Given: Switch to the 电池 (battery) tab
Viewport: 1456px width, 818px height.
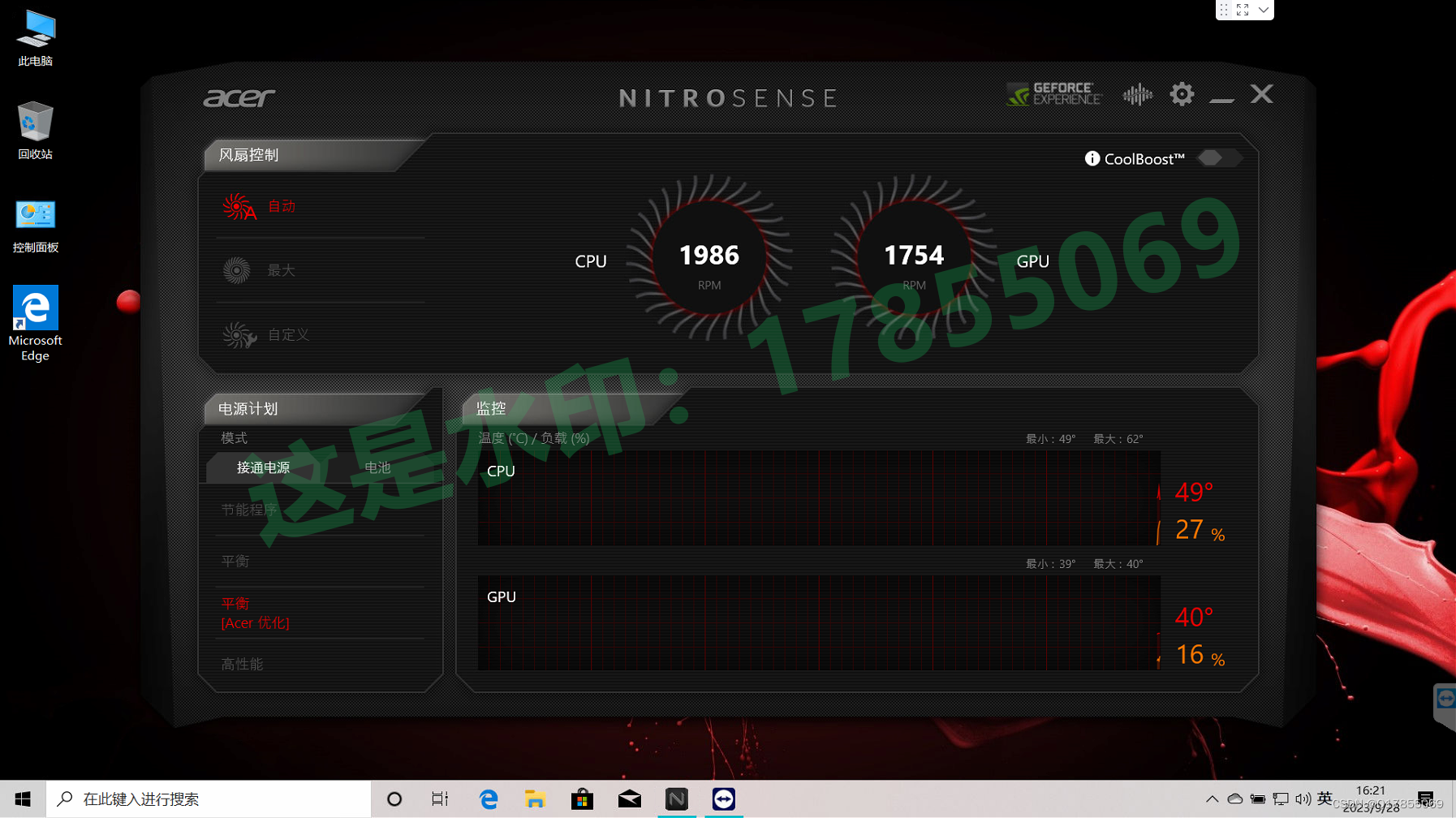Looking at the screenshot, I should (377, 467).
